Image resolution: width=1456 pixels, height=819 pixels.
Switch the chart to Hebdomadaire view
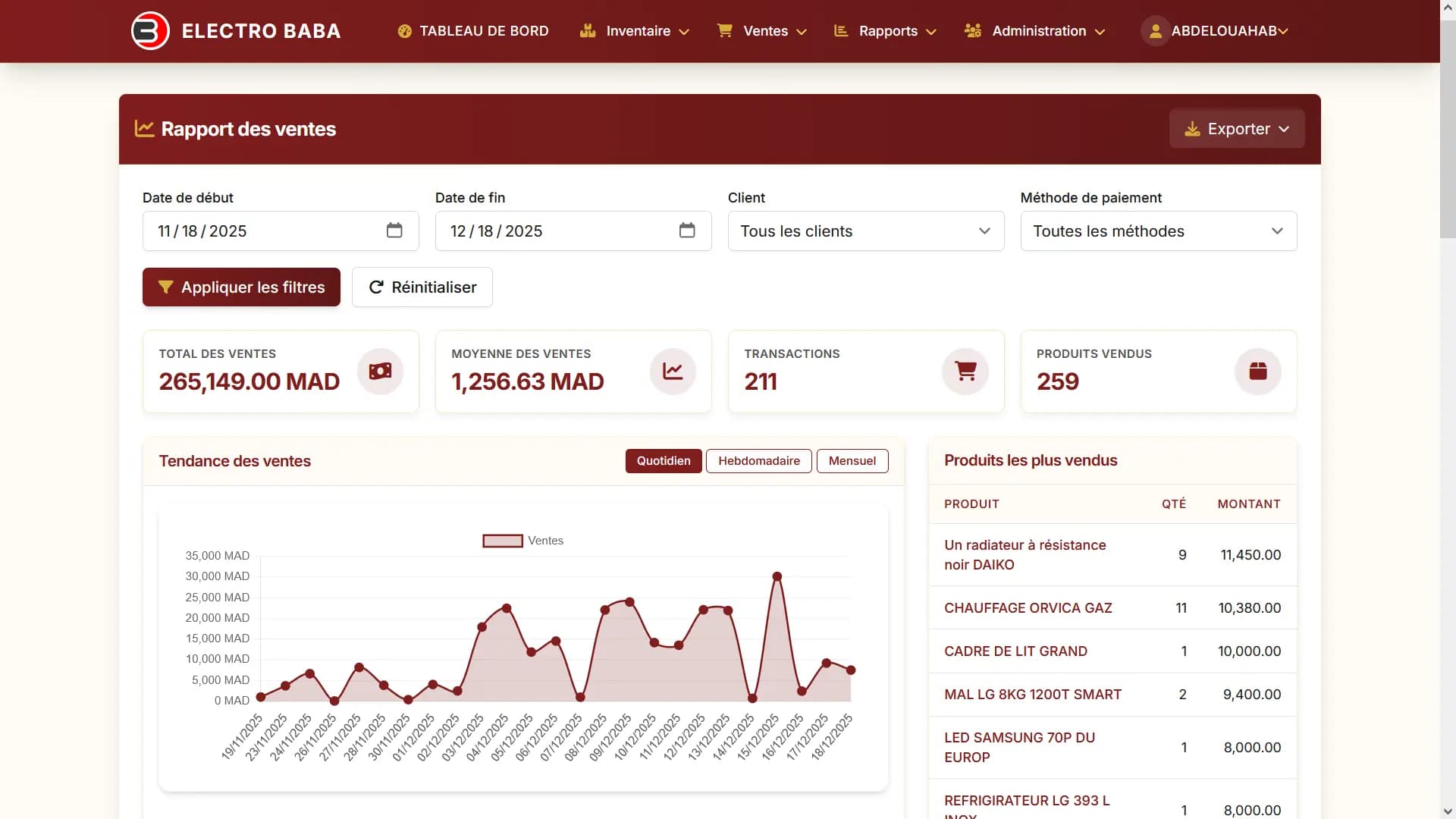pyautogui.click(x=758, y=461)
